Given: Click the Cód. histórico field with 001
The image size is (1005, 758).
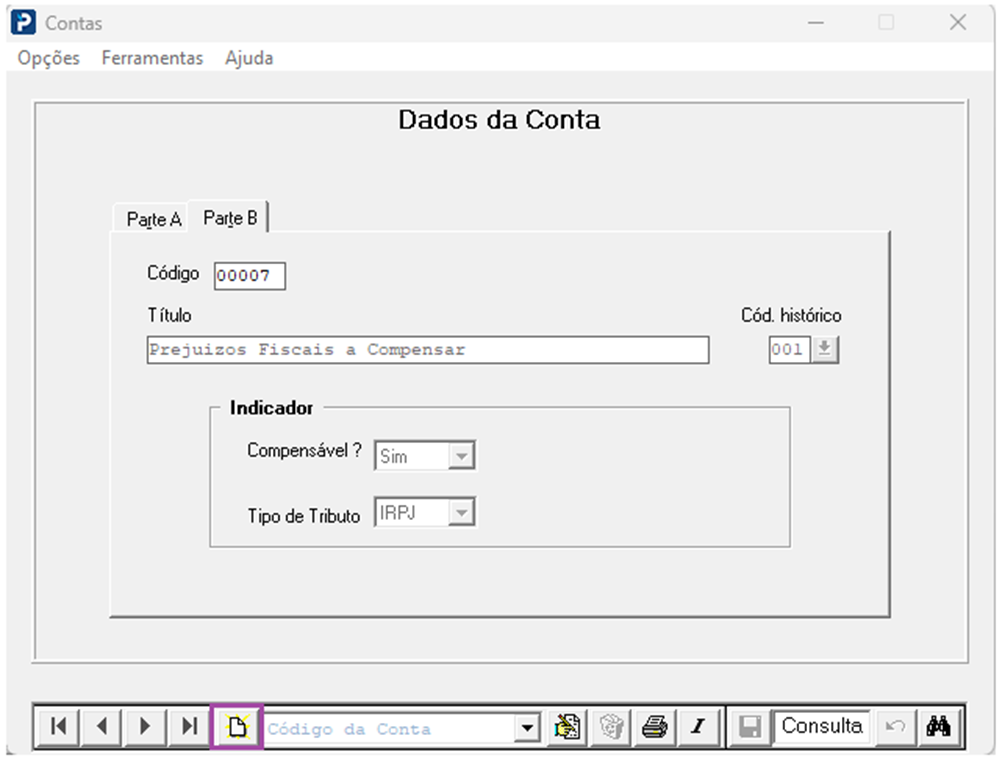Looking at the screenshot, I should tap(789, 349).
